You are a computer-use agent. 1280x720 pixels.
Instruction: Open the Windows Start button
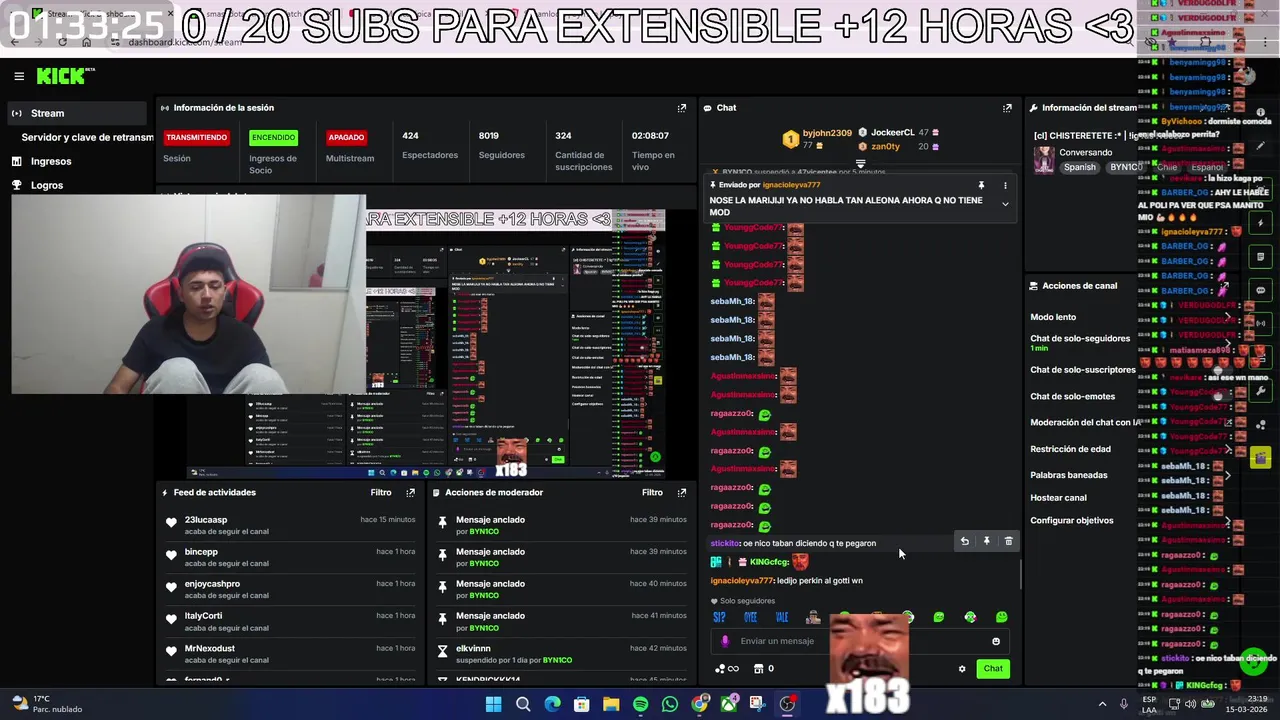[493, 704]
